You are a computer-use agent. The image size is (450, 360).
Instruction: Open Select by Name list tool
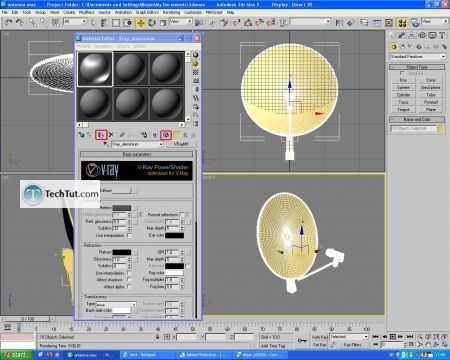point(104,23)
